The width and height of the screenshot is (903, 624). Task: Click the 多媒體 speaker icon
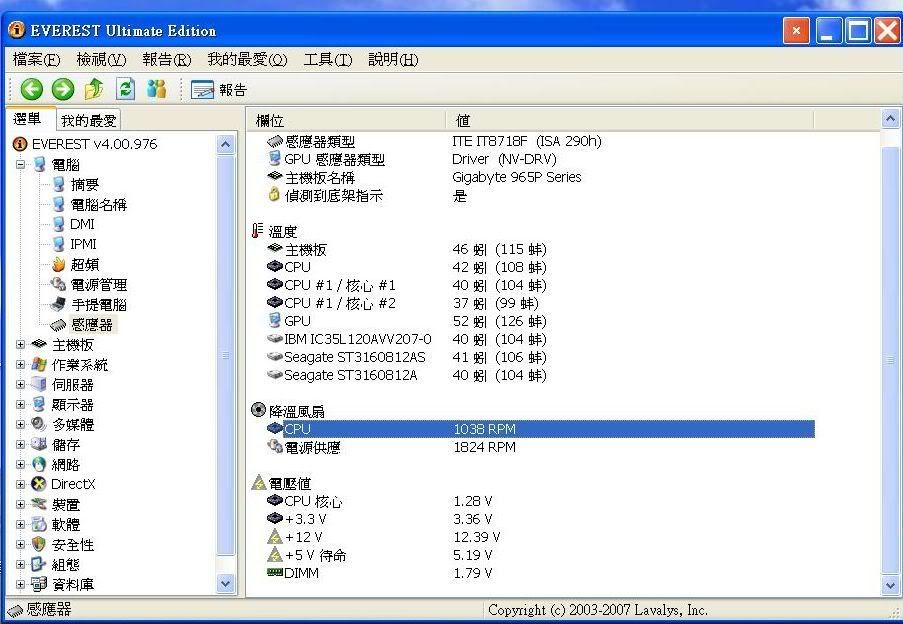(x=39, y=424)
